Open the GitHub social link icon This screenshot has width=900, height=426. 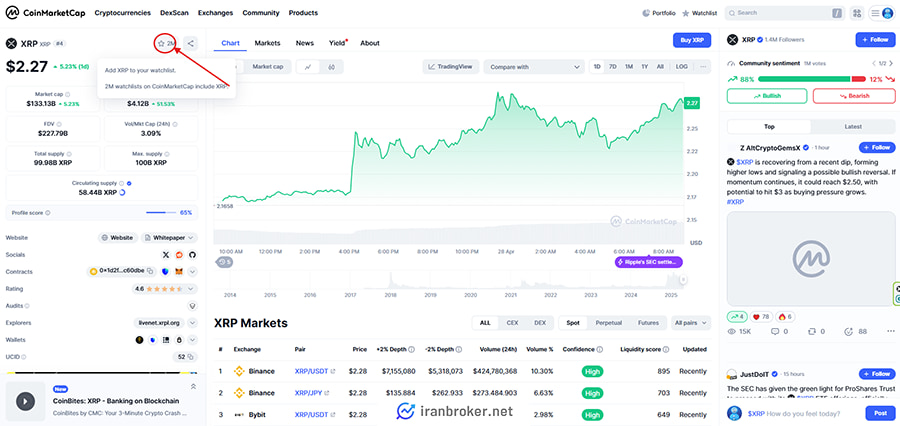coord(192,254)
